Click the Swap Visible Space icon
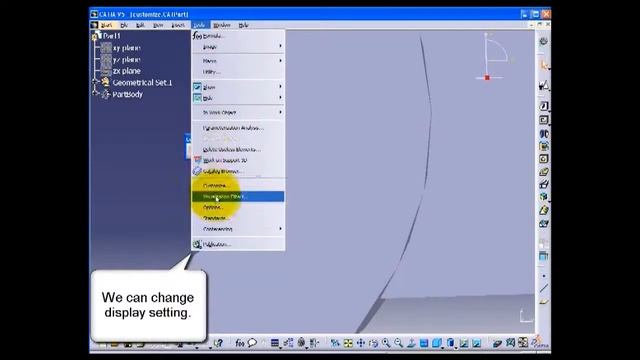 pyautogui.click(x=477, y=343)
